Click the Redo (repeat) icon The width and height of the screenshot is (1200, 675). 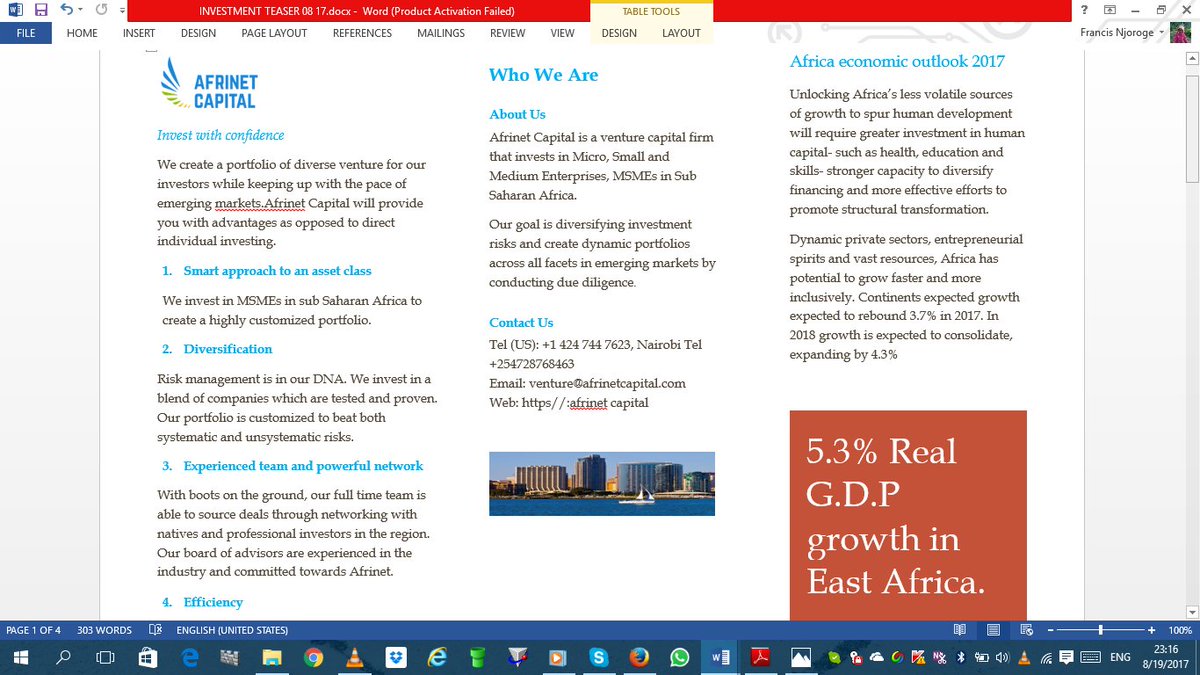[101, 11]
